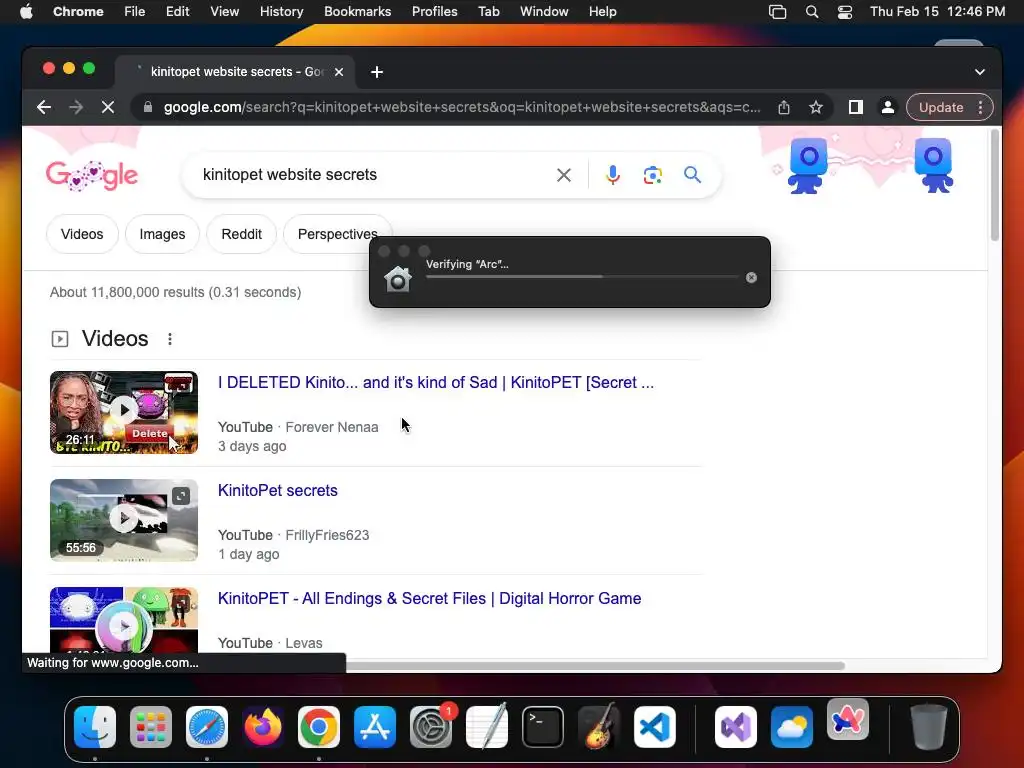Open 'KinitoPET - All Endings' link

429,598
